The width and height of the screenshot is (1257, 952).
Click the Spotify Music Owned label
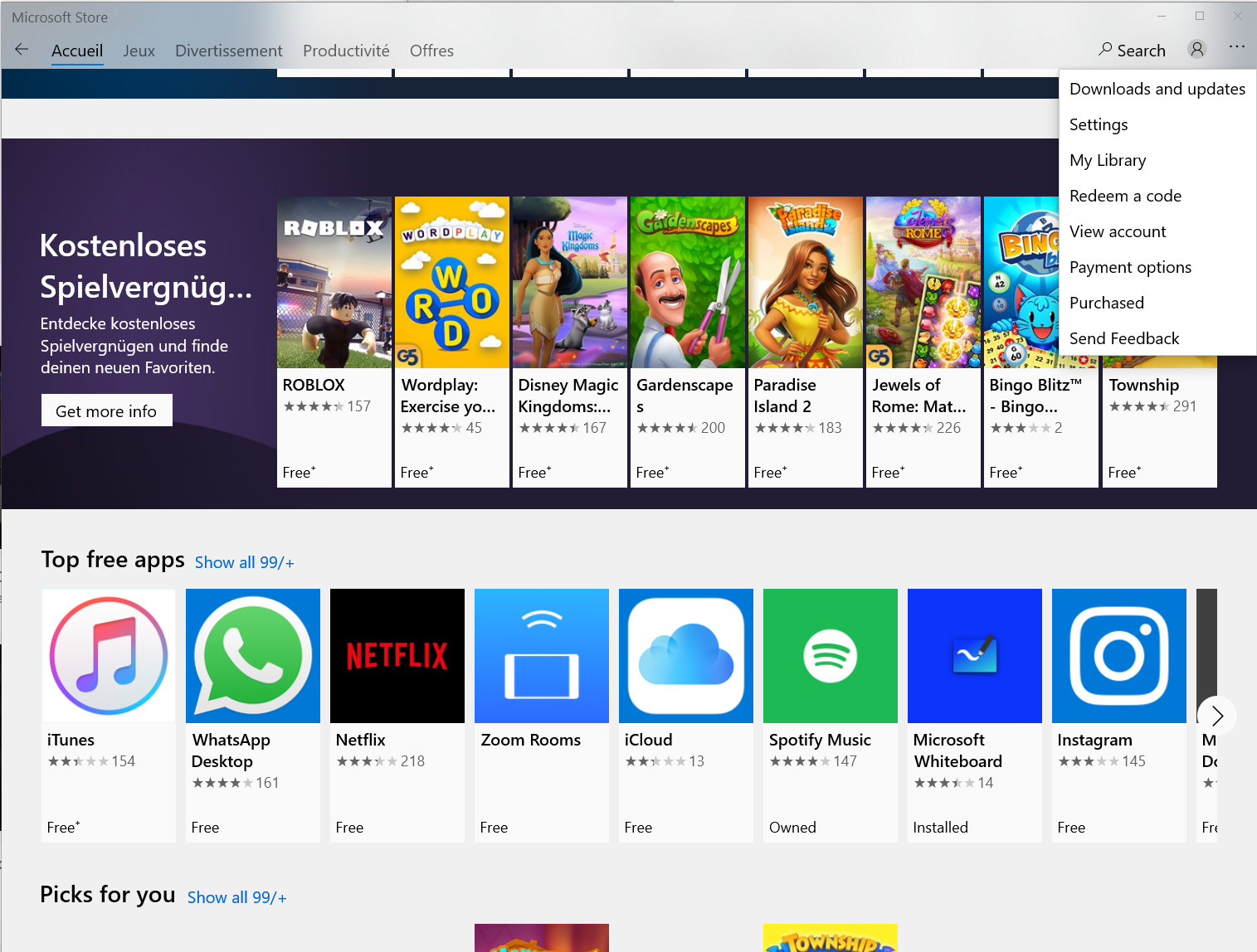(792, 828)
